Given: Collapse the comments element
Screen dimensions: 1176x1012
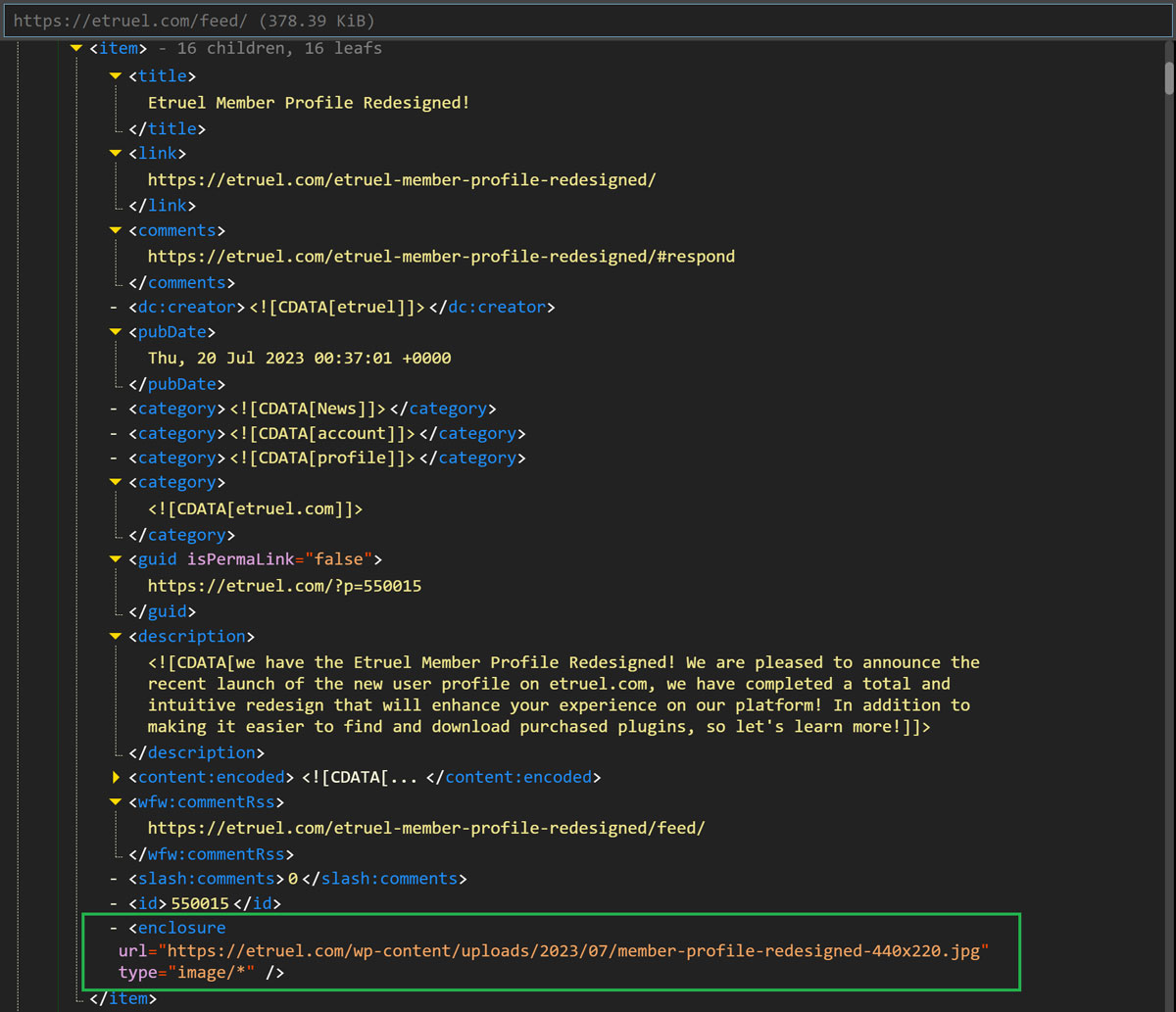Looking at the screenshot, I should click(x=116, y=231).
